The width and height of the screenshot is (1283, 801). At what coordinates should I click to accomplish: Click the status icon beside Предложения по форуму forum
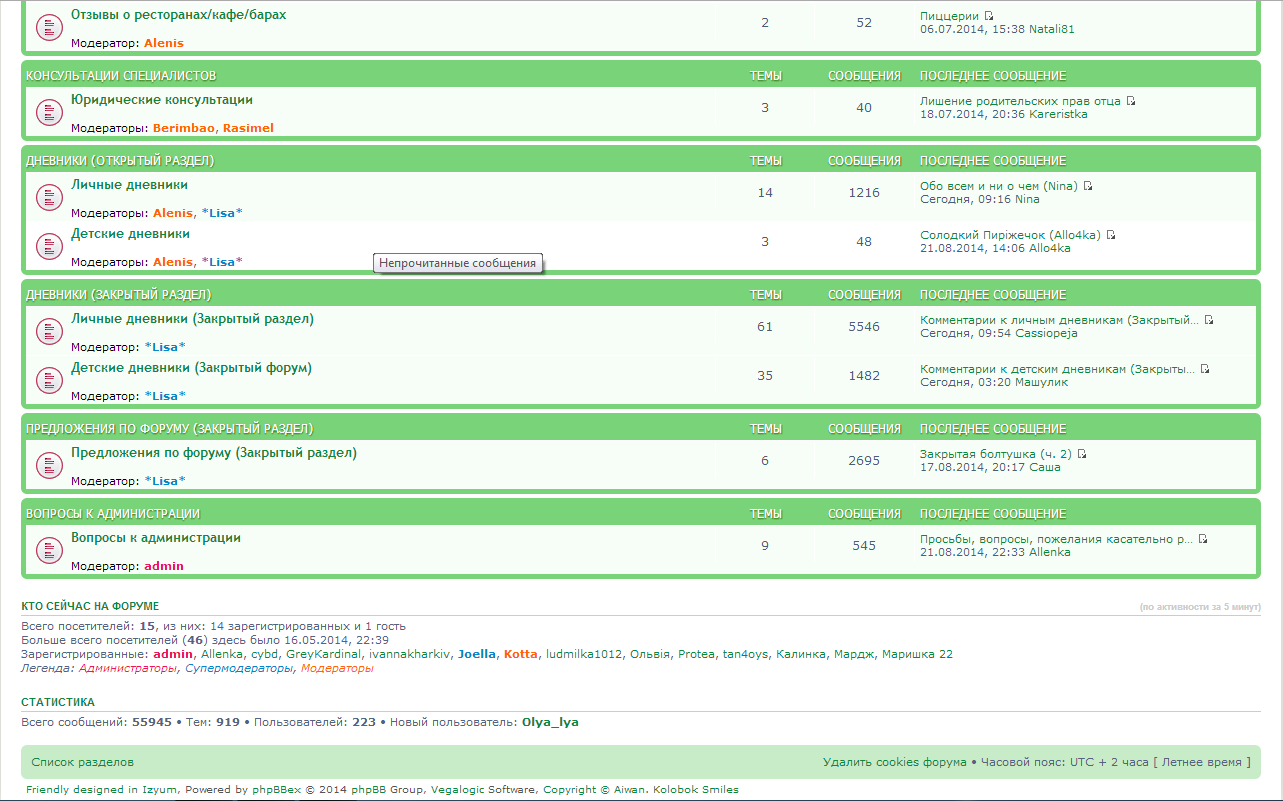tap(50, 466)
